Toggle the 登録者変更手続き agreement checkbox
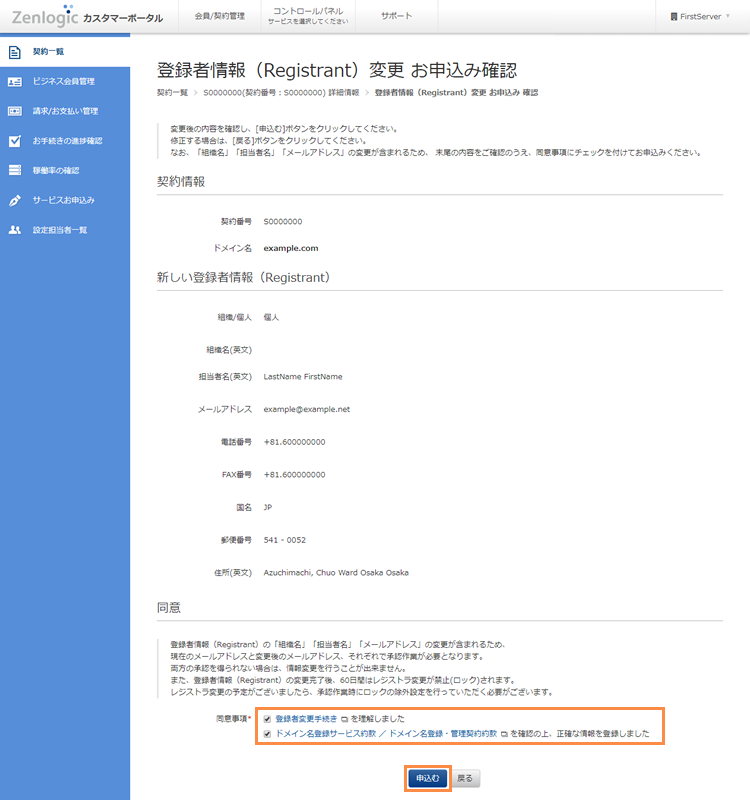Viewport: 750px width, 800px height. (266, 719)
